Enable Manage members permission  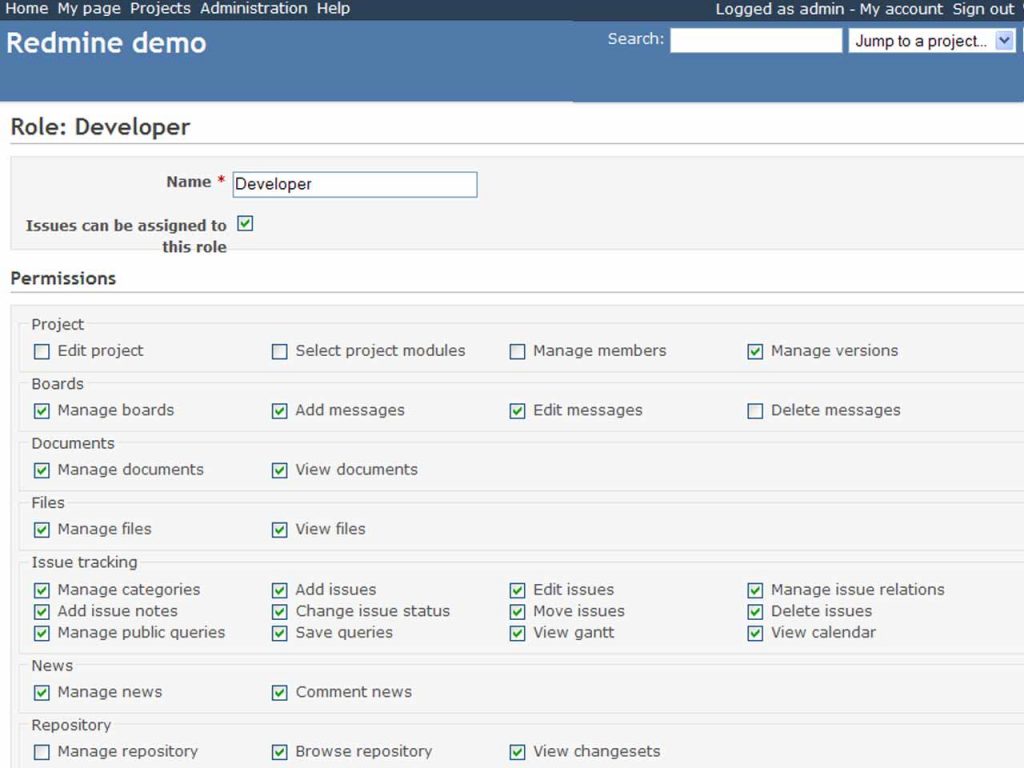(x=517, y=351)
